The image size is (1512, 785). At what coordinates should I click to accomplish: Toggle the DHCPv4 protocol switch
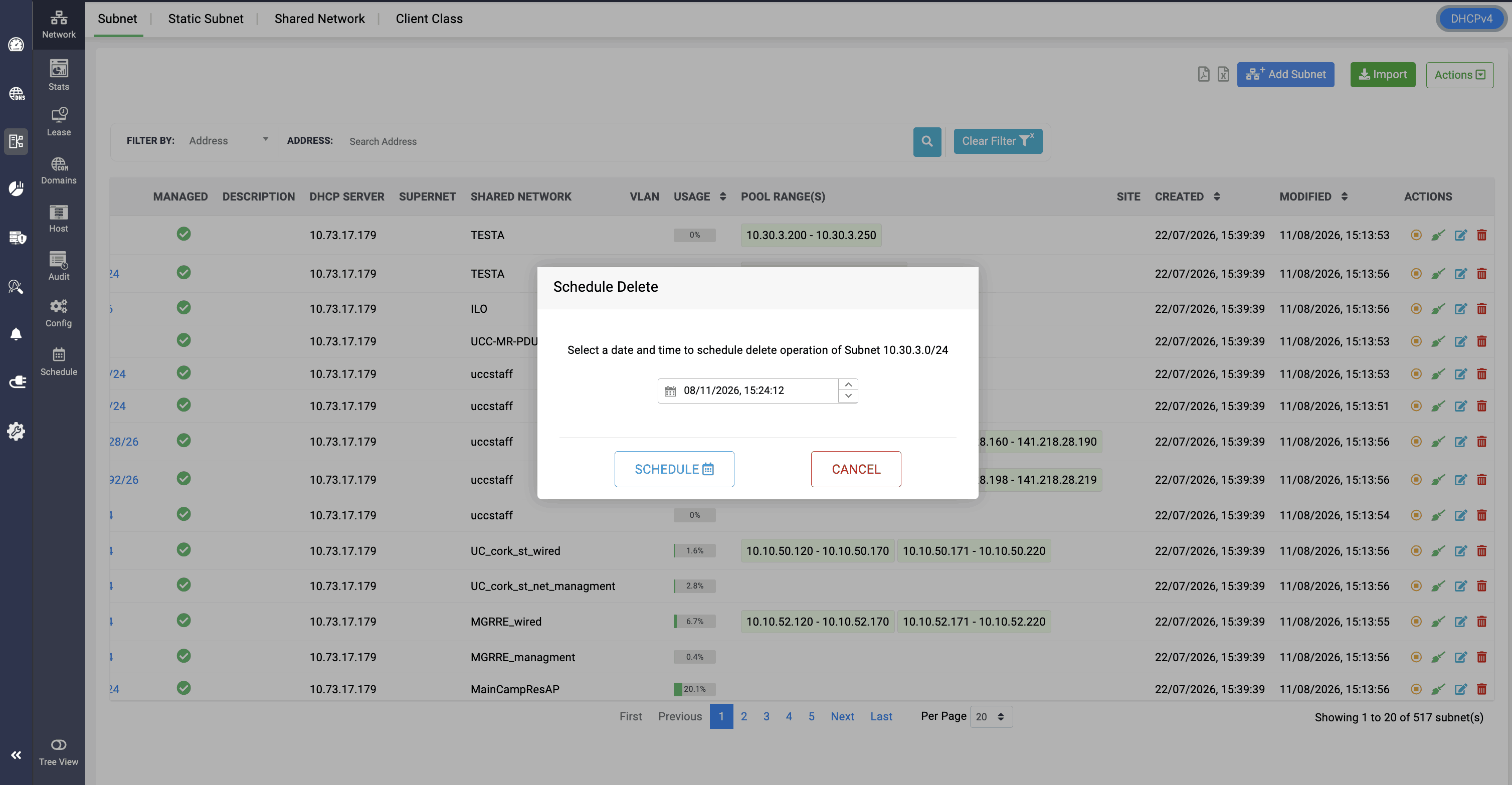pos(1471,19)
